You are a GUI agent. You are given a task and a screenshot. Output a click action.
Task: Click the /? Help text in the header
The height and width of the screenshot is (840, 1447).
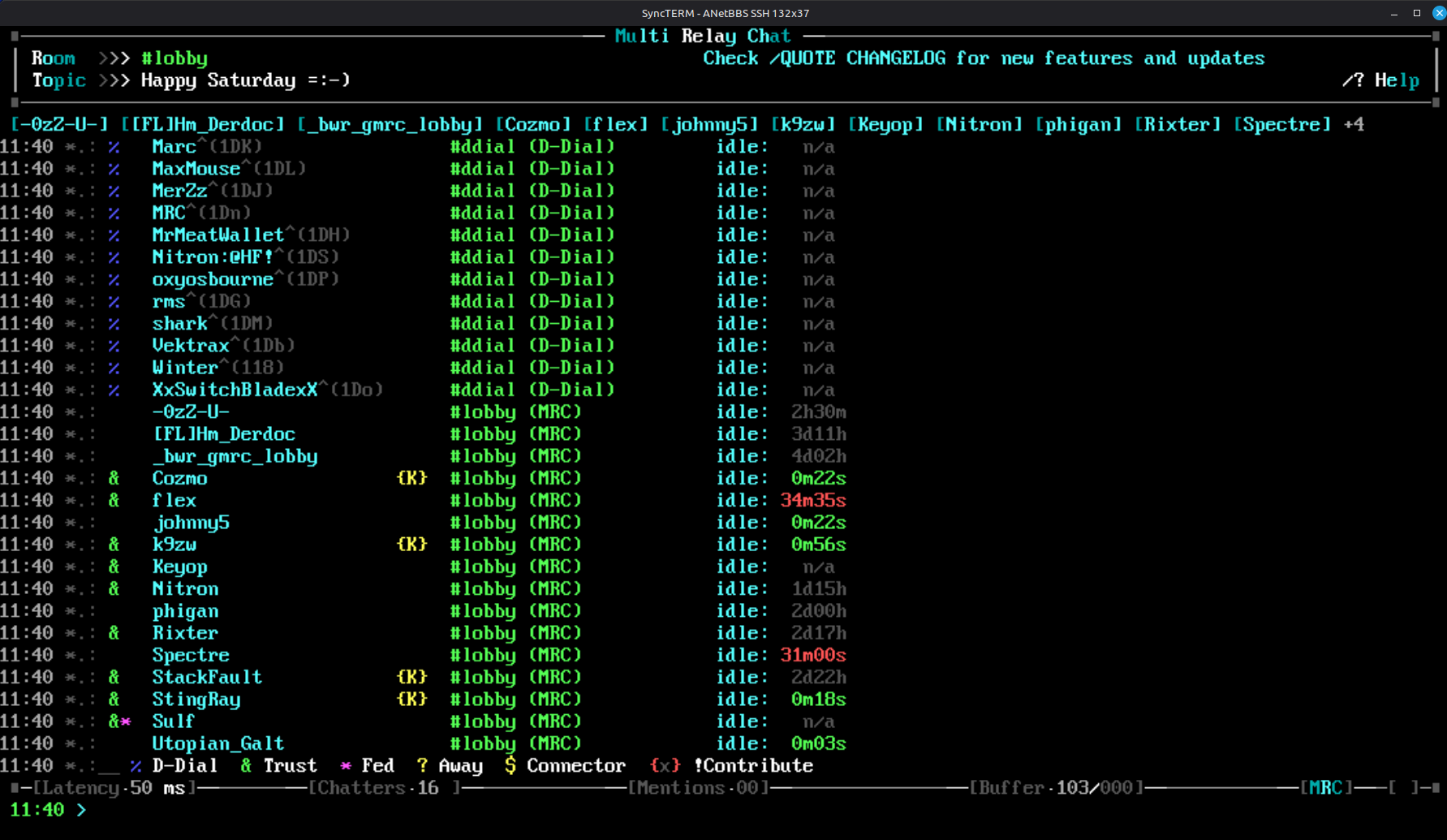(1381, 80)
